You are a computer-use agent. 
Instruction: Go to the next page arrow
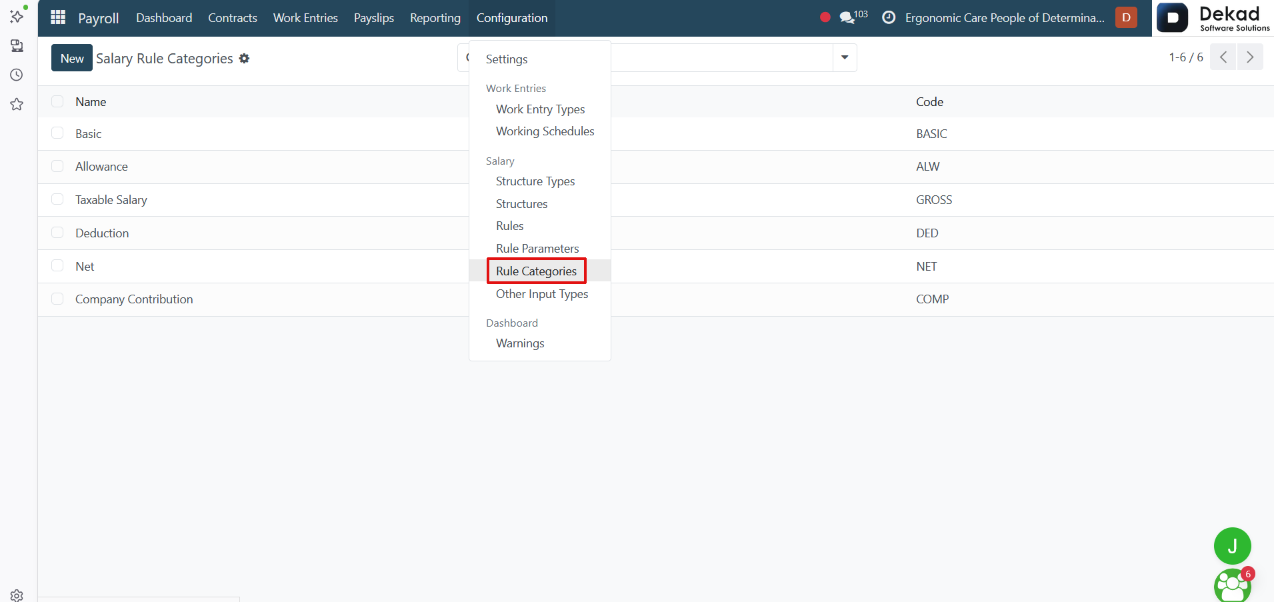tap(1250, 58)
